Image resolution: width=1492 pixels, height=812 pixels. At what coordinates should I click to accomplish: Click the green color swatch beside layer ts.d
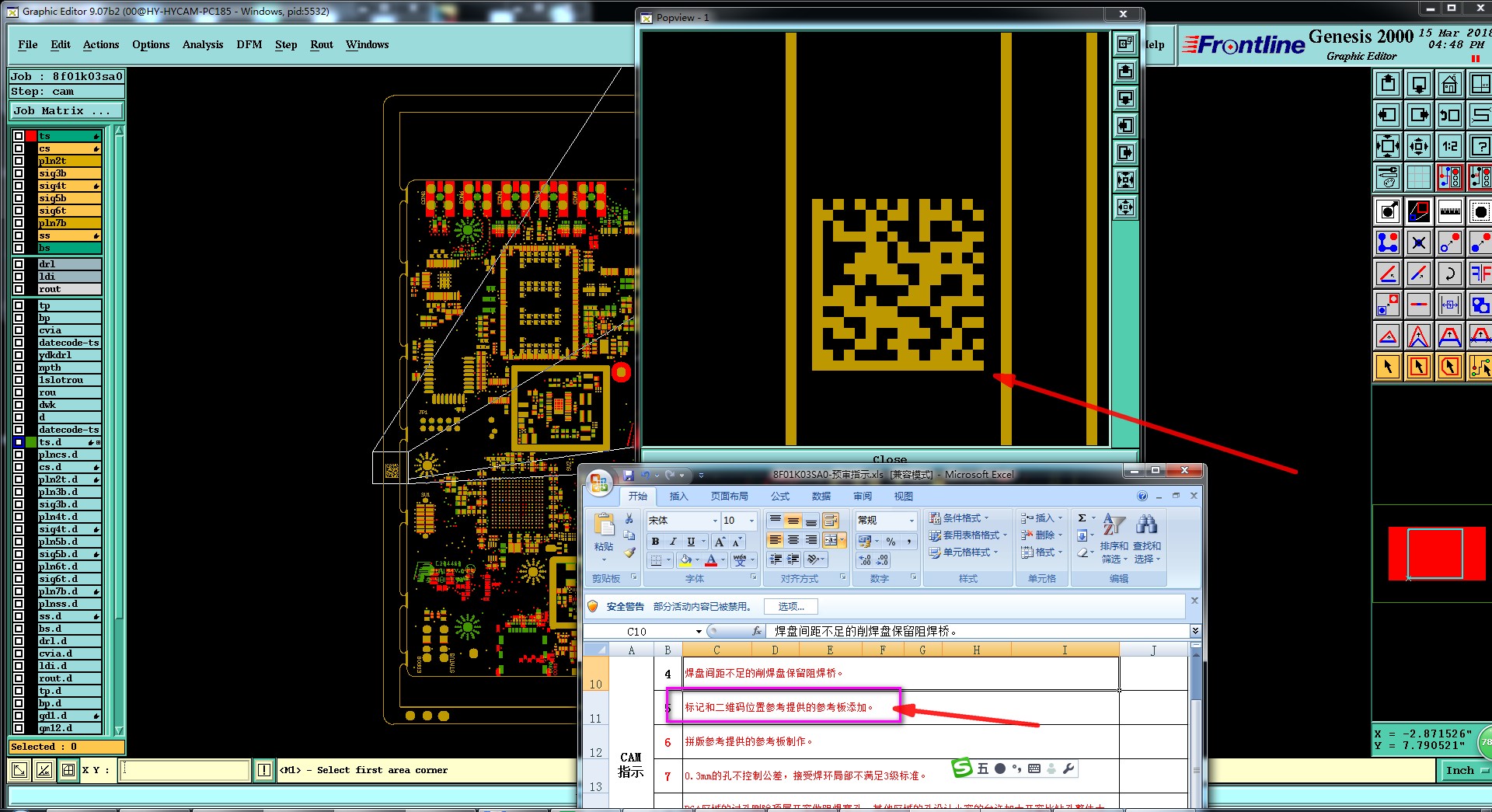[x=31, y=442]
